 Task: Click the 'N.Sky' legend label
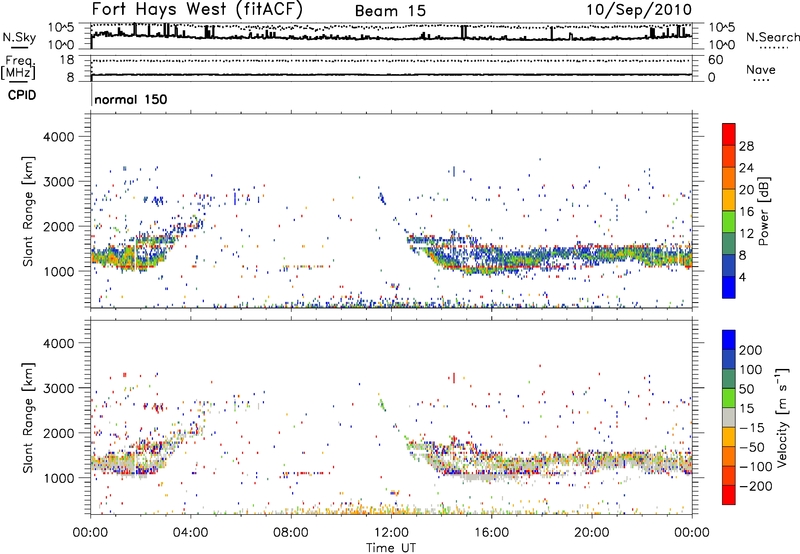[19, 38]
